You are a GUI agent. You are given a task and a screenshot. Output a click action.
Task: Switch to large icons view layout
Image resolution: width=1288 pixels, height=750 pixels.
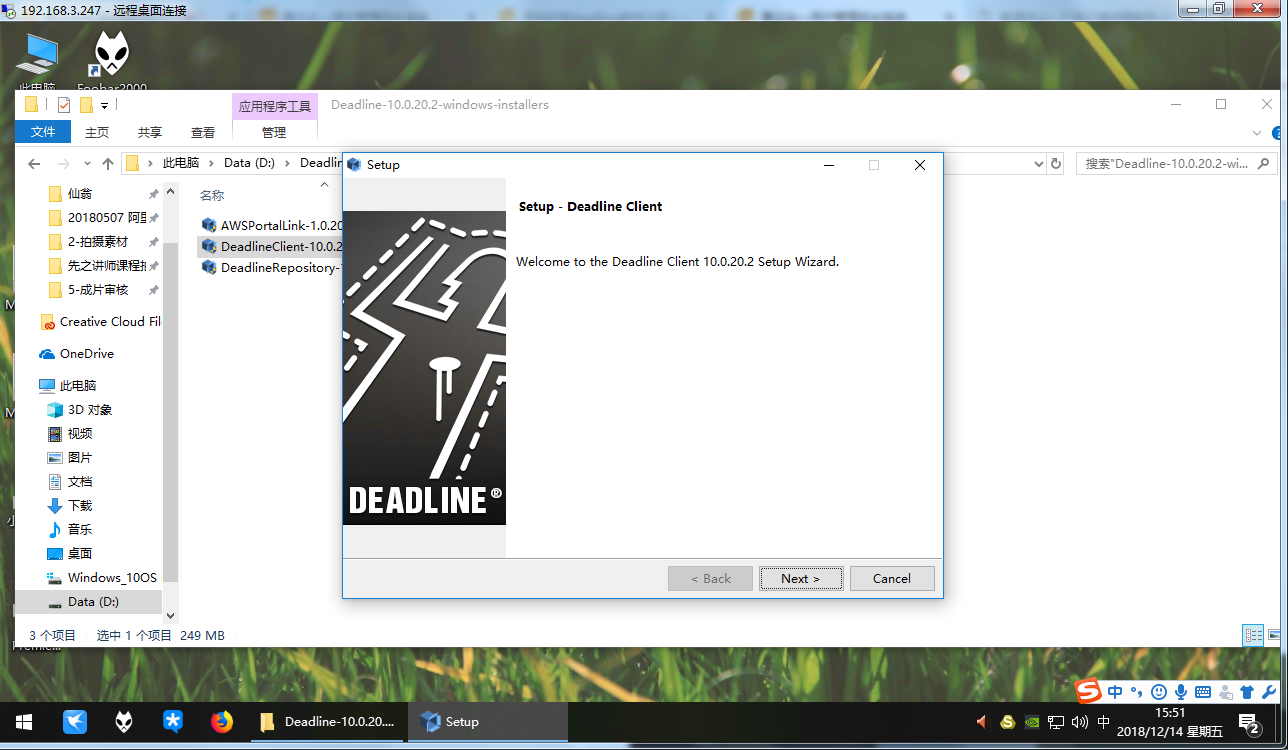tap(1274, 635)
